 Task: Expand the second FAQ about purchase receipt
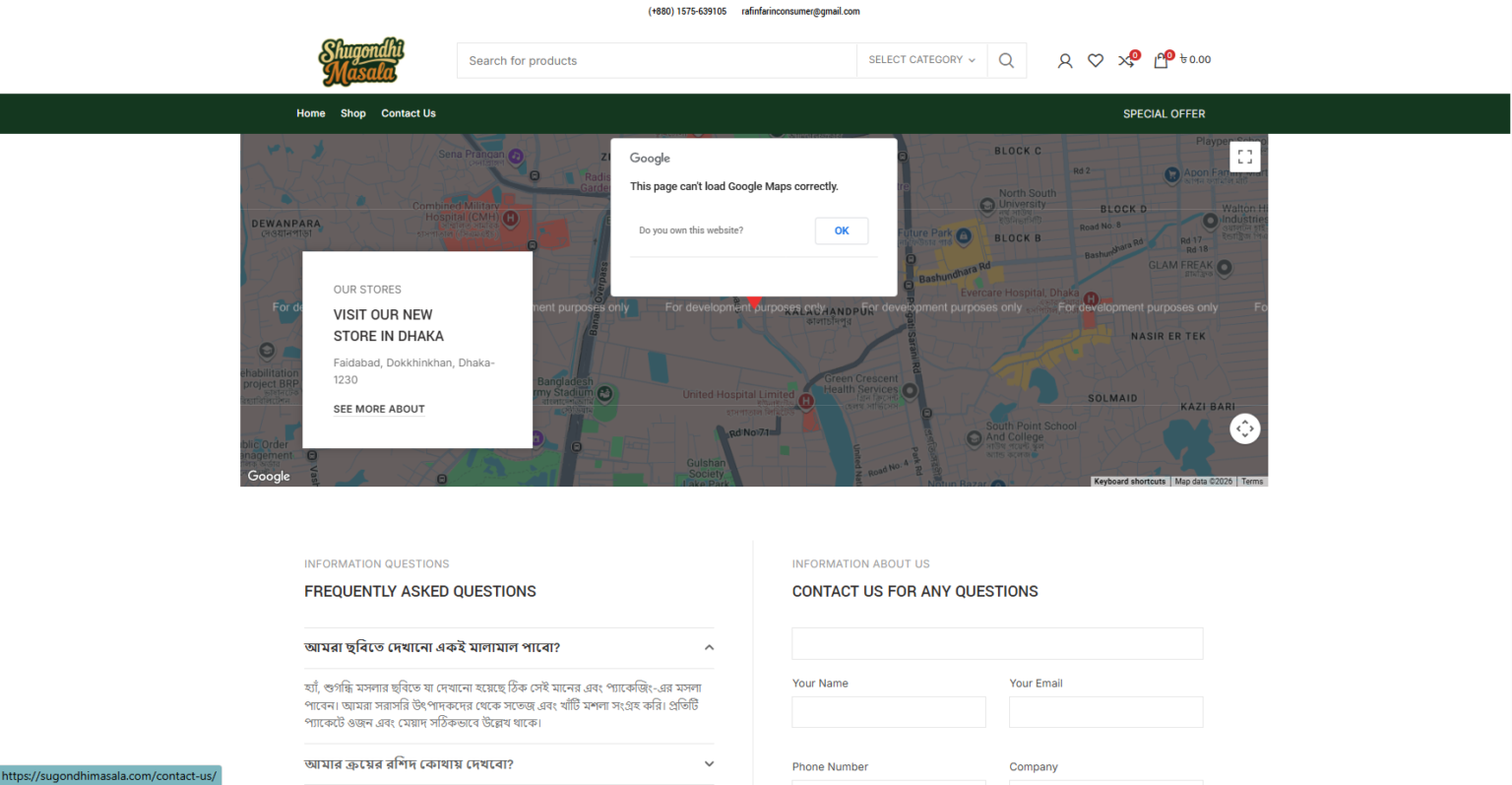pos(709,764)
